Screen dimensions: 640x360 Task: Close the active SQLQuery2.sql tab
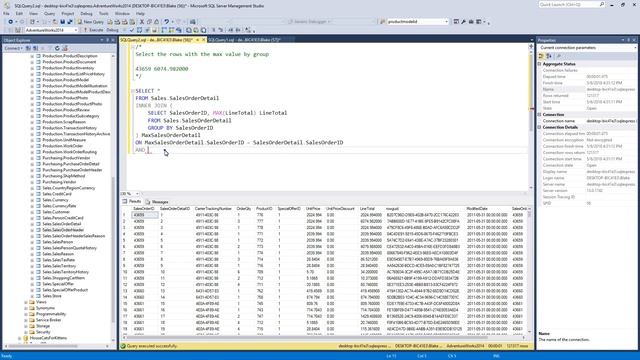pos(203,40)
